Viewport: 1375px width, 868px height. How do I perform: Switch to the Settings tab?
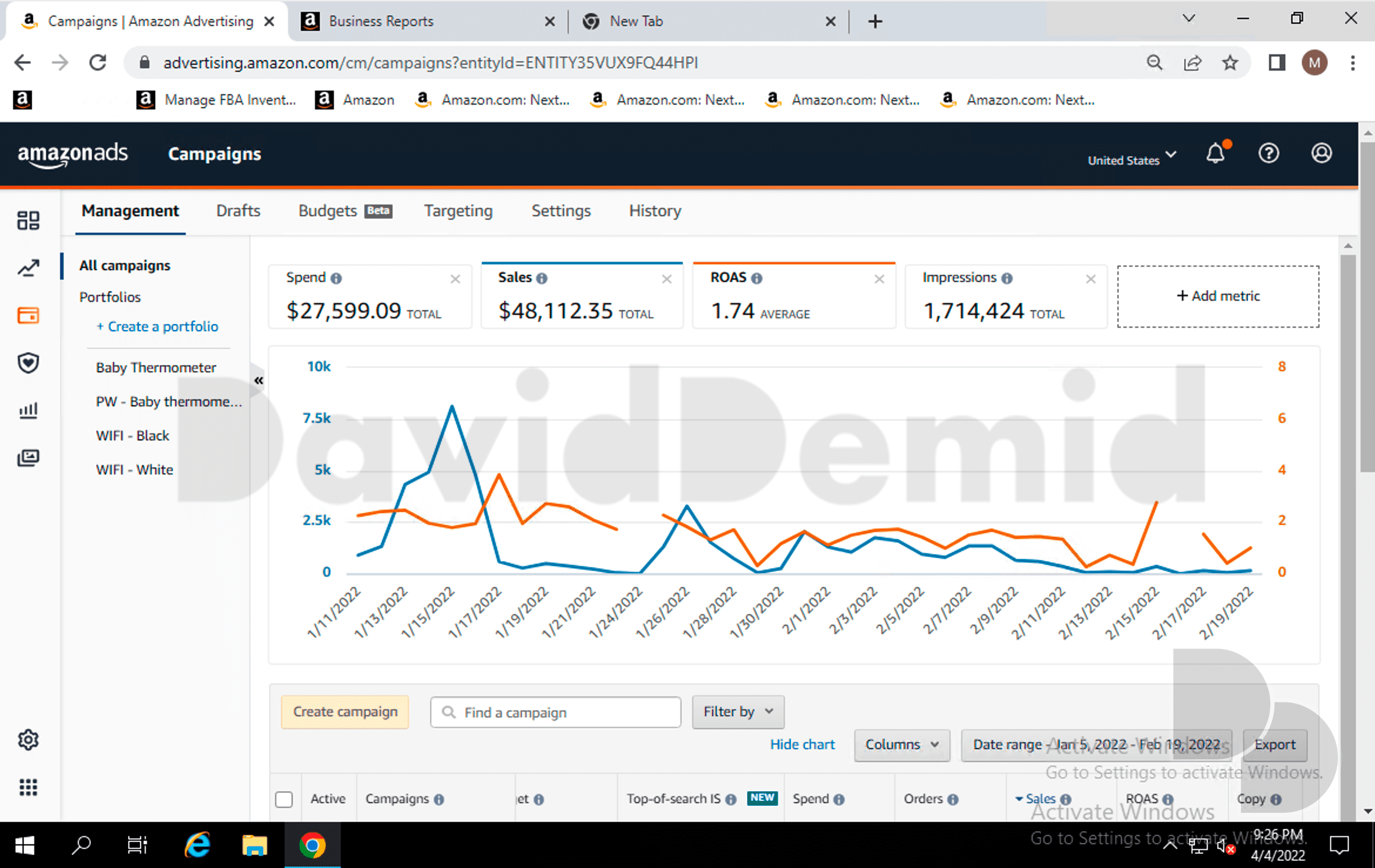point(561,211)
